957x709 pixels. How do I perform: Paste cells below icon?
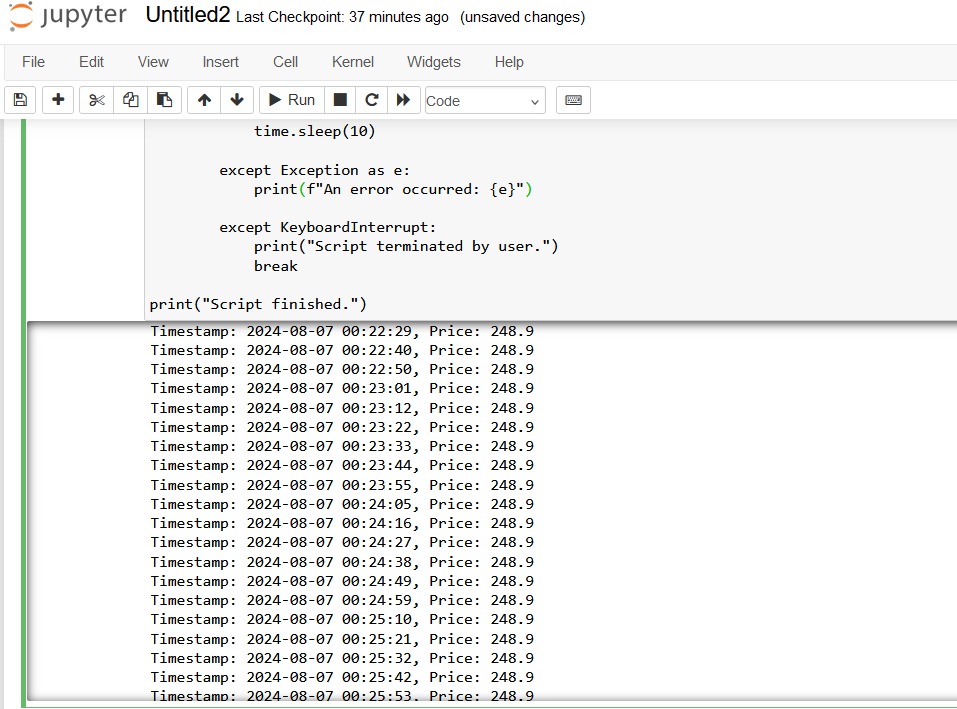[164, 100]
